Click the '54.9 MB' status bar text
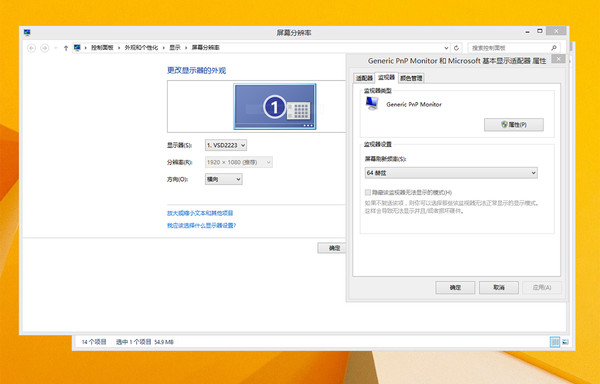Viewport: 600px width, 384px height. [x=164, y=342]
